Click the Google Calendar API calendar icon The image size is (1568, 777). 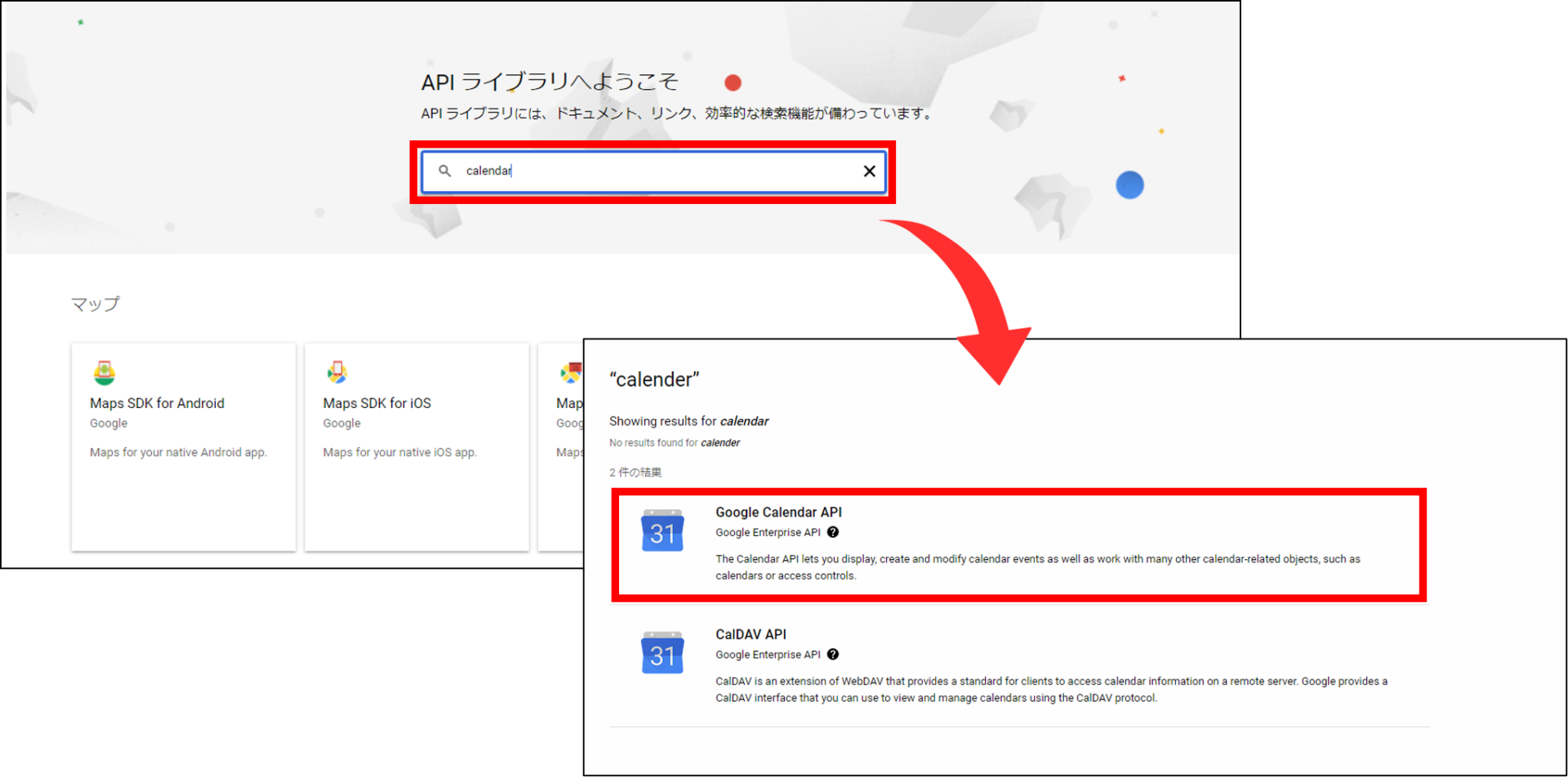662,531
